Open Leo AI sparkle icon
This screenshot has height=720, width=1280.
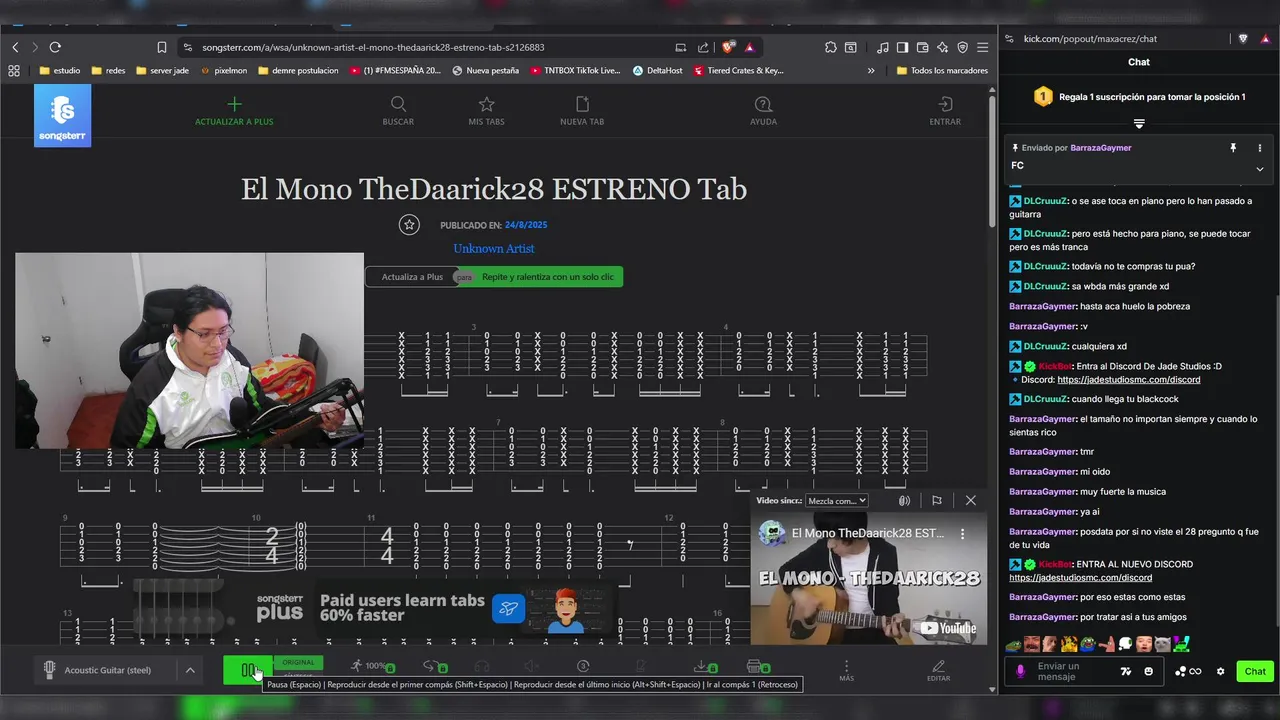click(x=942, y=47)
